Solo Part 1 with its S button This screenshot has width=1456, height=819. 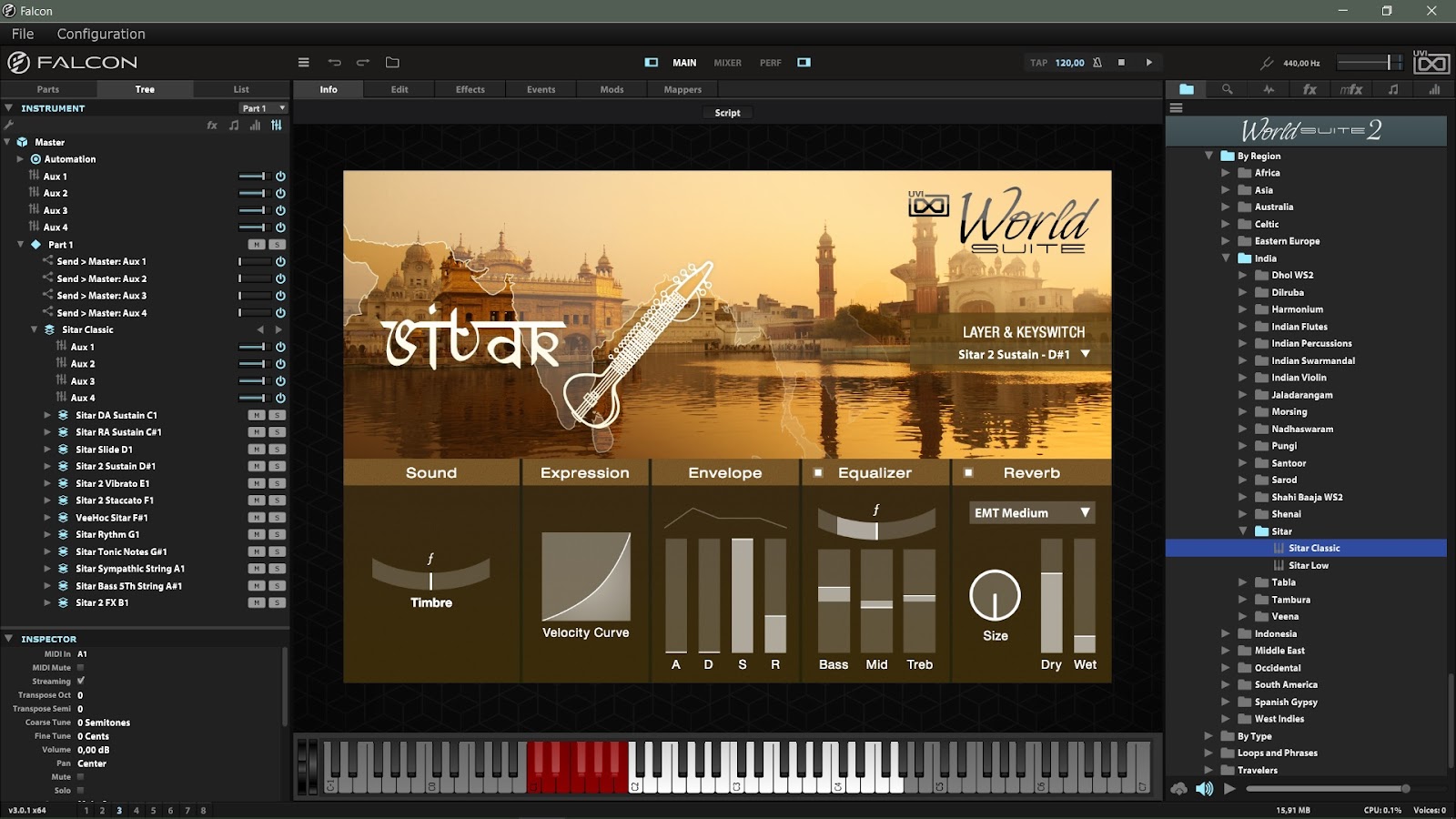278,245
